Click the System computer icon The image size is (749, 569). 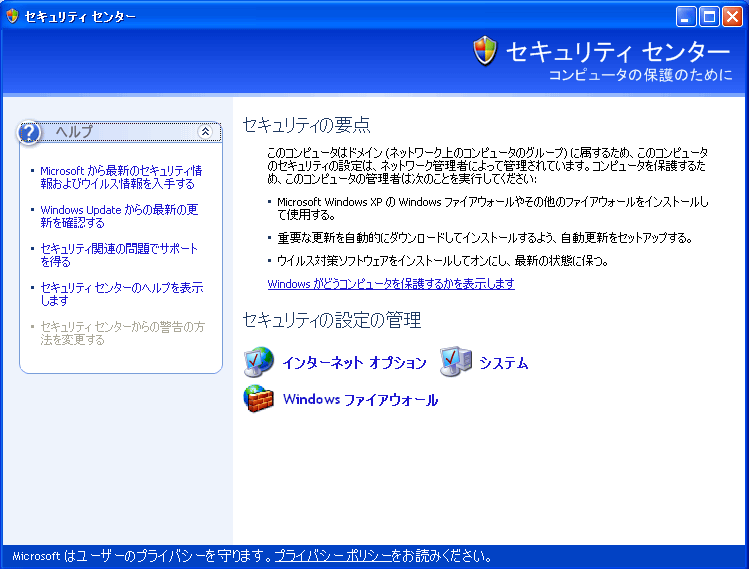click(456, 362)
